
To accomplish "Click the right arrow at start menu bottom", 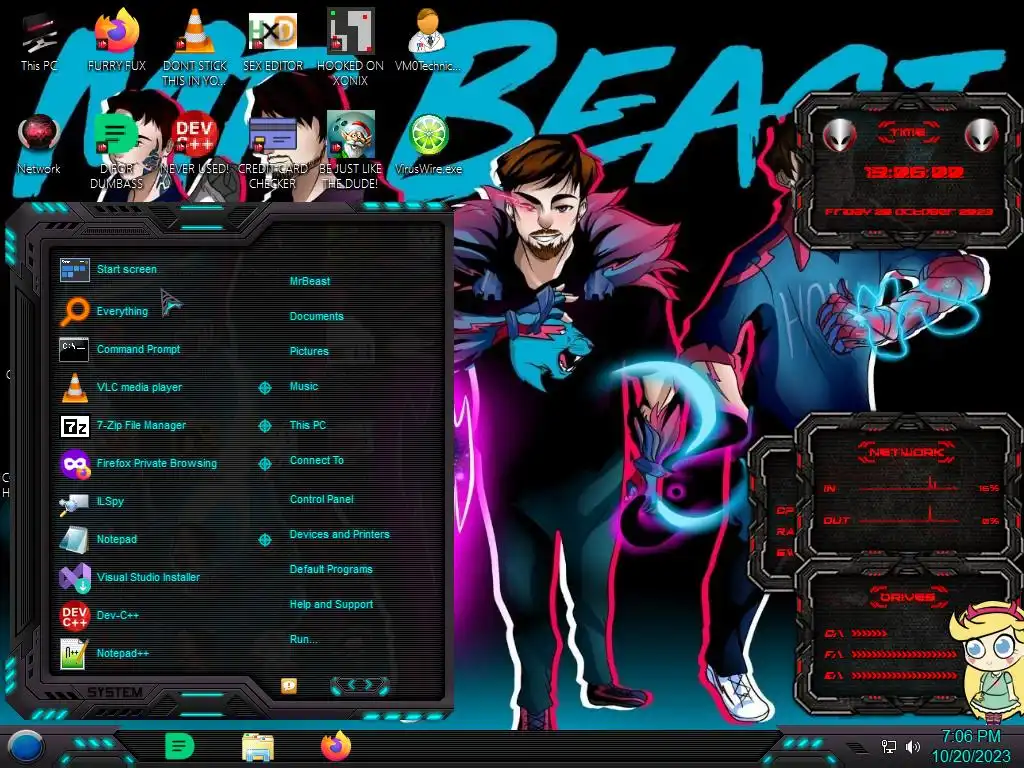I will (x=368, y=684).
